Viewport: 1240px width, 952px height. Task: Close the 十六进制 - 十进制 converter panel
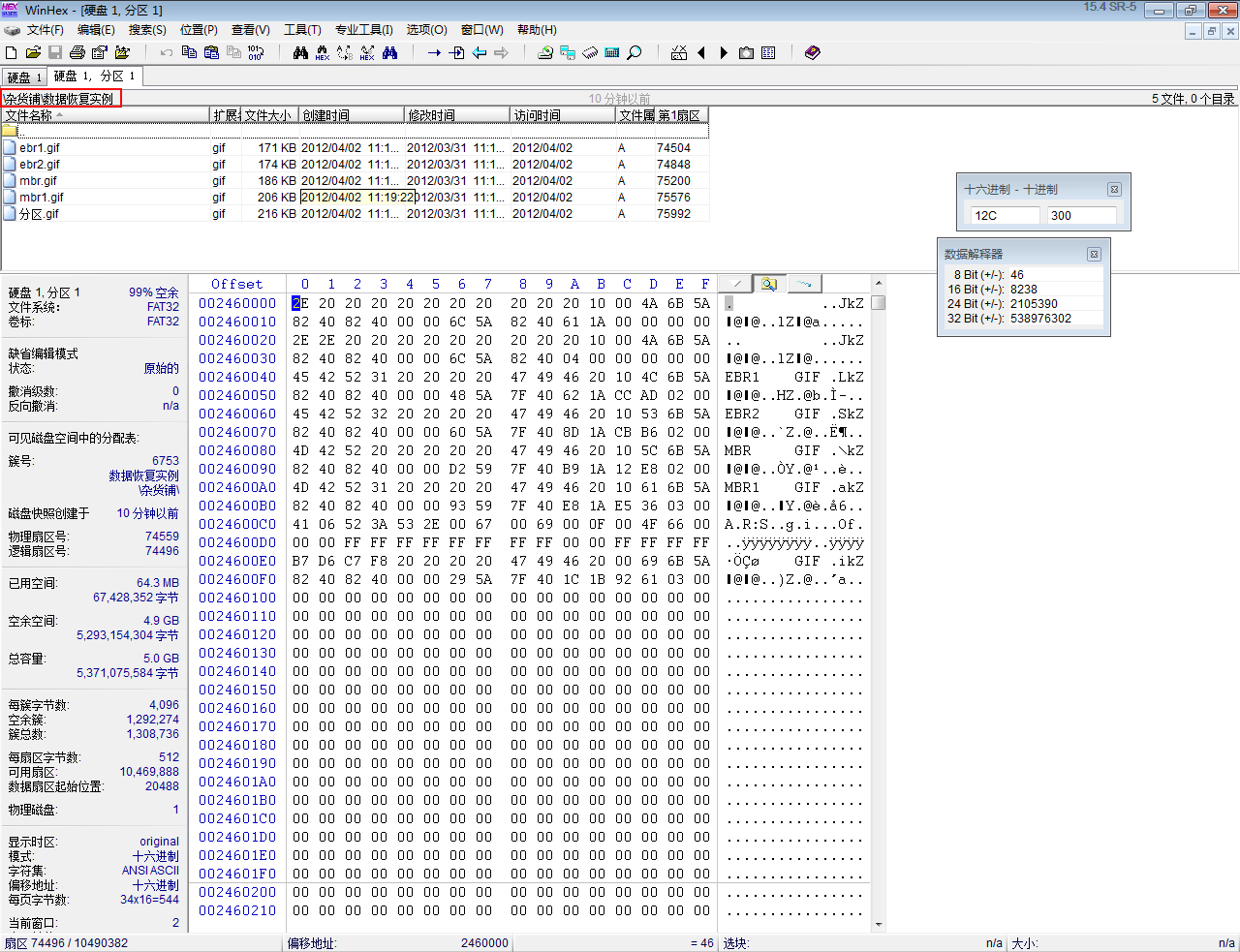coord(1114,190)
